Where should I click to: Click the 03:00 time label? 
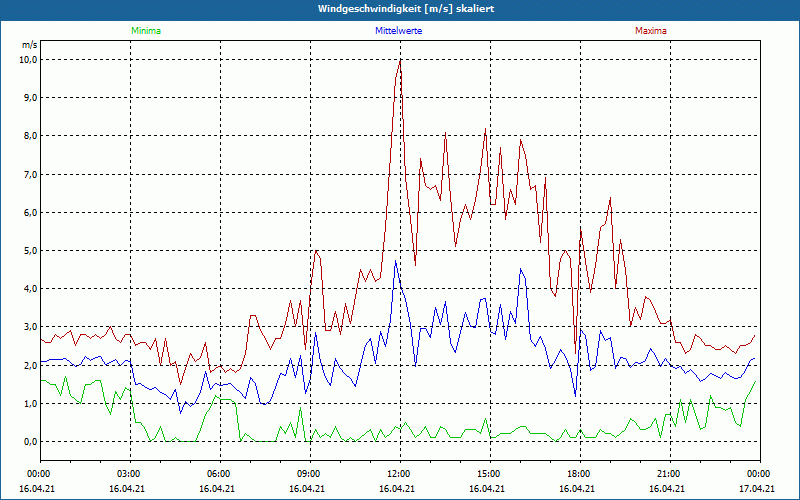(x=131, y=474)
